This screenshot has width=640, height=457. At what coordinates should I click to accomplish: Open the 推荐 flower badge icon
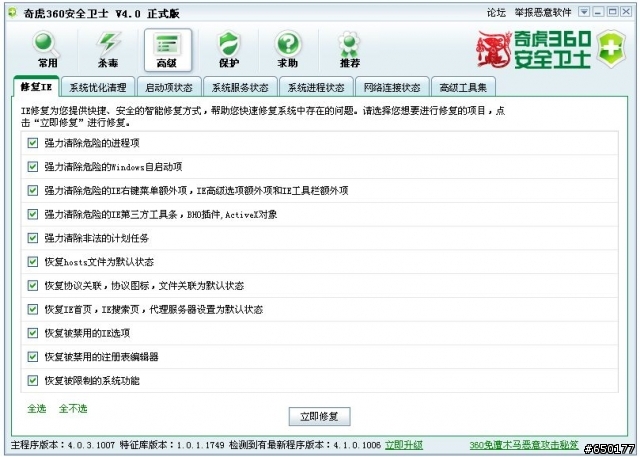[x=349, y=50]
